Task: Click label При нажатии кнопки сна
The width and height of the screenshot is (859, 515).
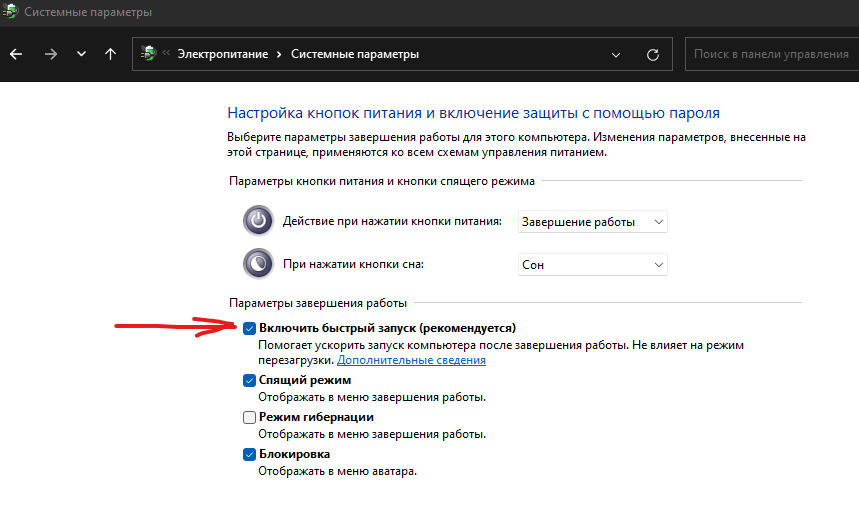Action: click(x=353, y=264)
